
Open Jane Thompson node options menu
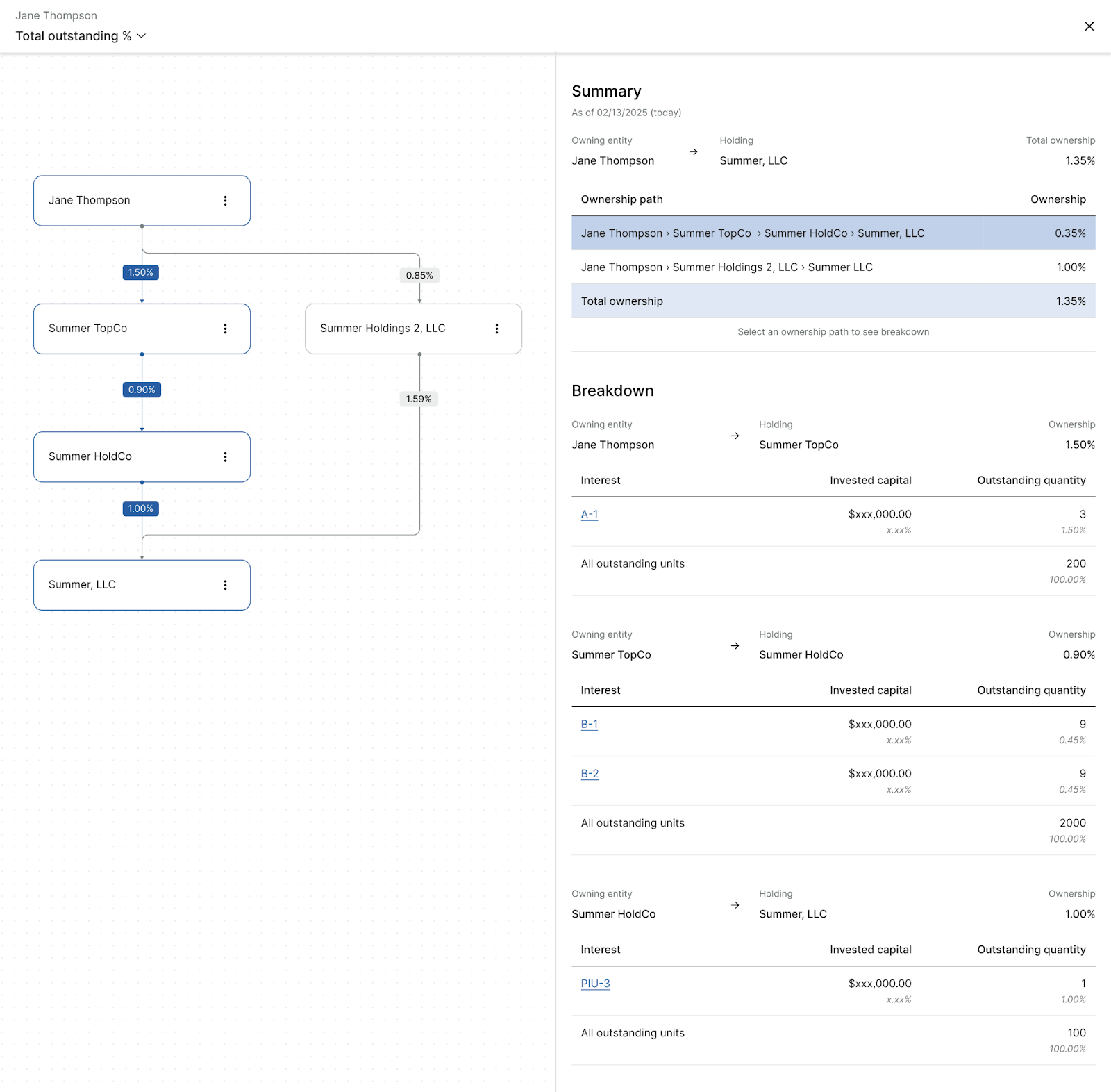225,200
